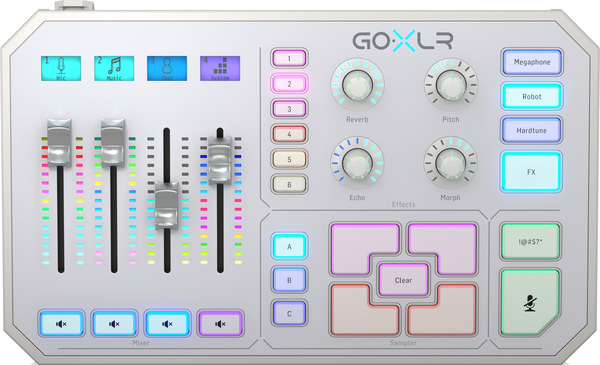The height and width of the screenshot is (365, 600).
Task: Click the Morph knob
Action: coord(451,163)
